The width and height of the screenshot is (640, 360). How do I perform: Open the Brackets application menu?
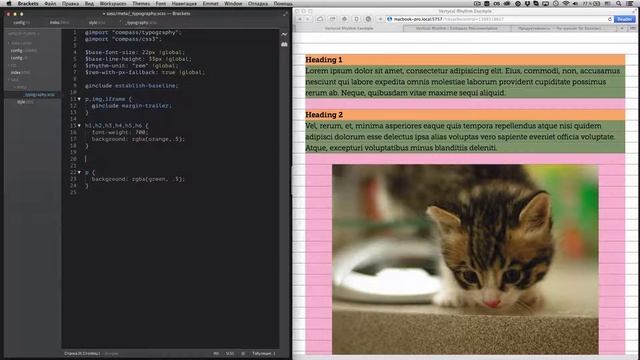pyautogui.click(x=28, y=3)
